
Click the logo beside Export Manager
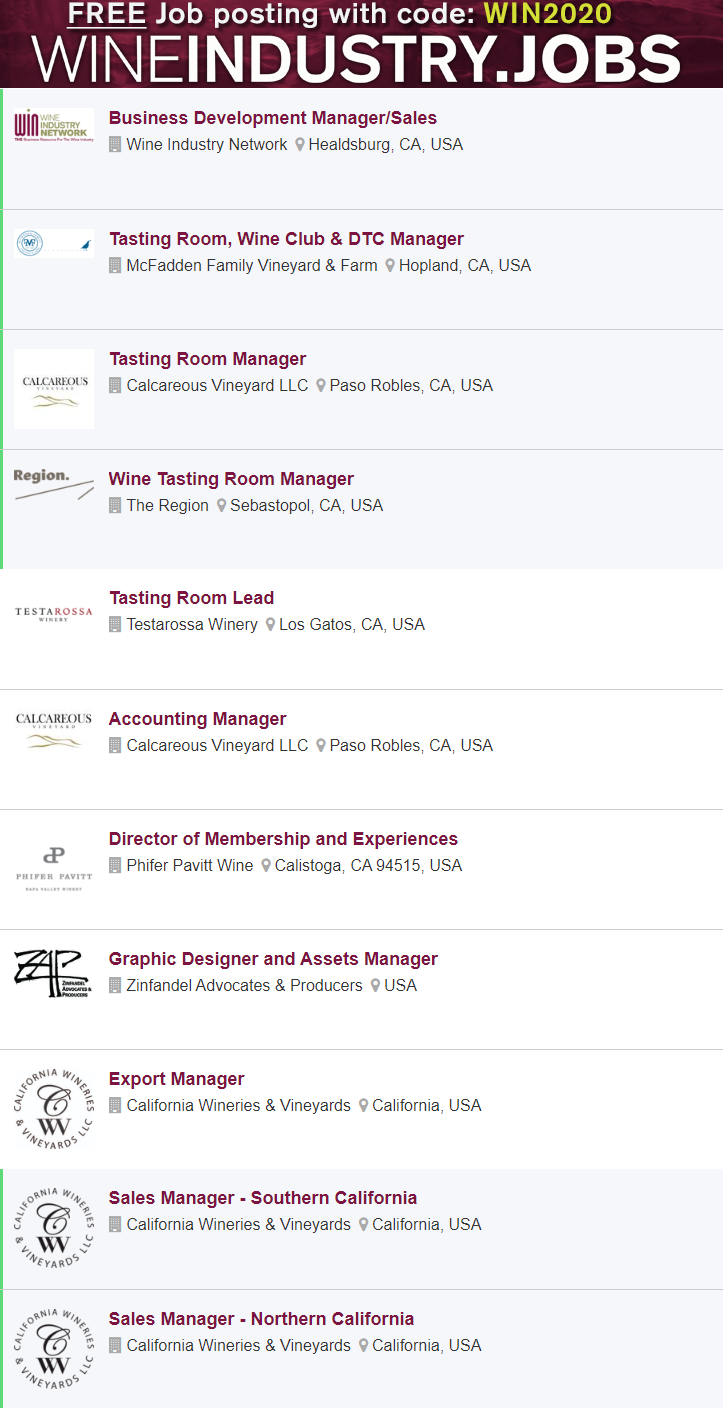[x=54, y=1106]
